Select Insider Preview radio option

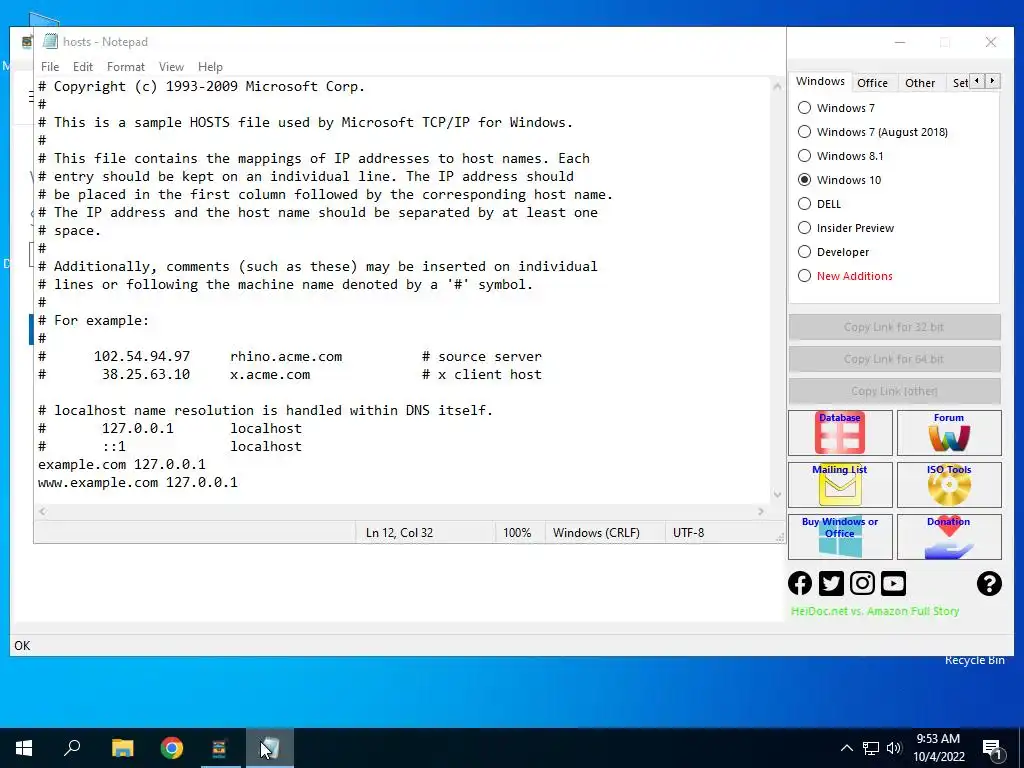pyautogui.click(x=805, y=228)
